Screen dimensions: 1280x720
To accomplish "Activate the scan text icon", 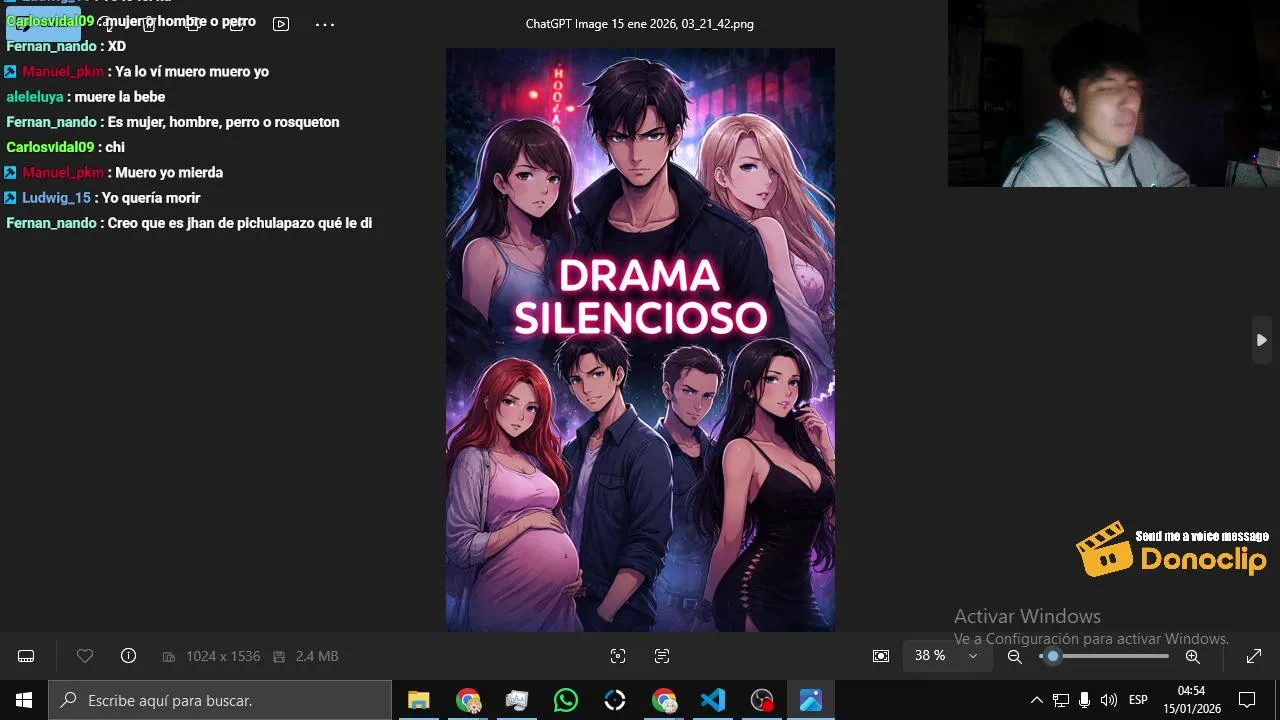I will (x=662, y=656).
